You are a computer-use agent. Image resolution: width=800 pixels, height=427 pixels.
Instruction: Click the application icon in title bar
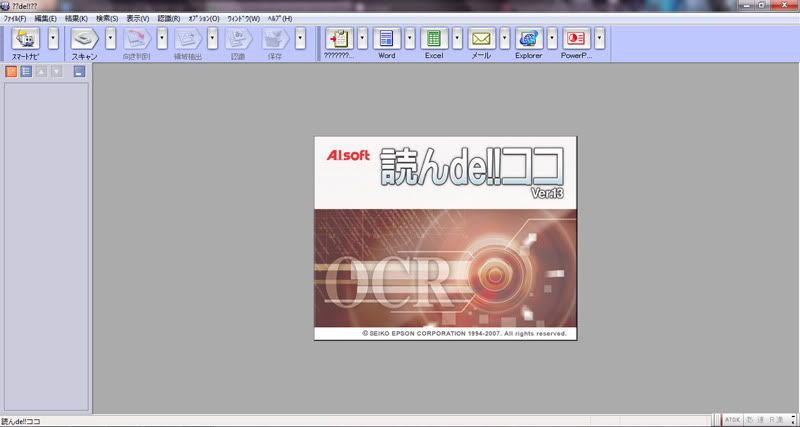[x=5, y=5]
